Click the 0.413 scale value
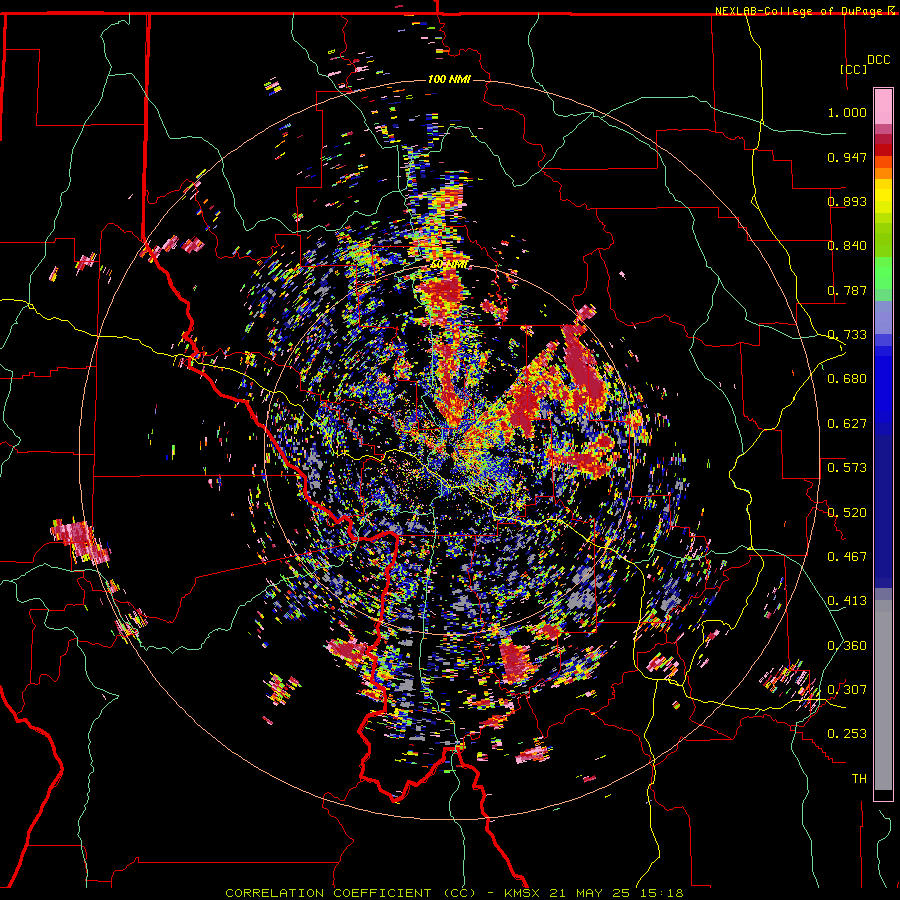 tap(847, 601)
